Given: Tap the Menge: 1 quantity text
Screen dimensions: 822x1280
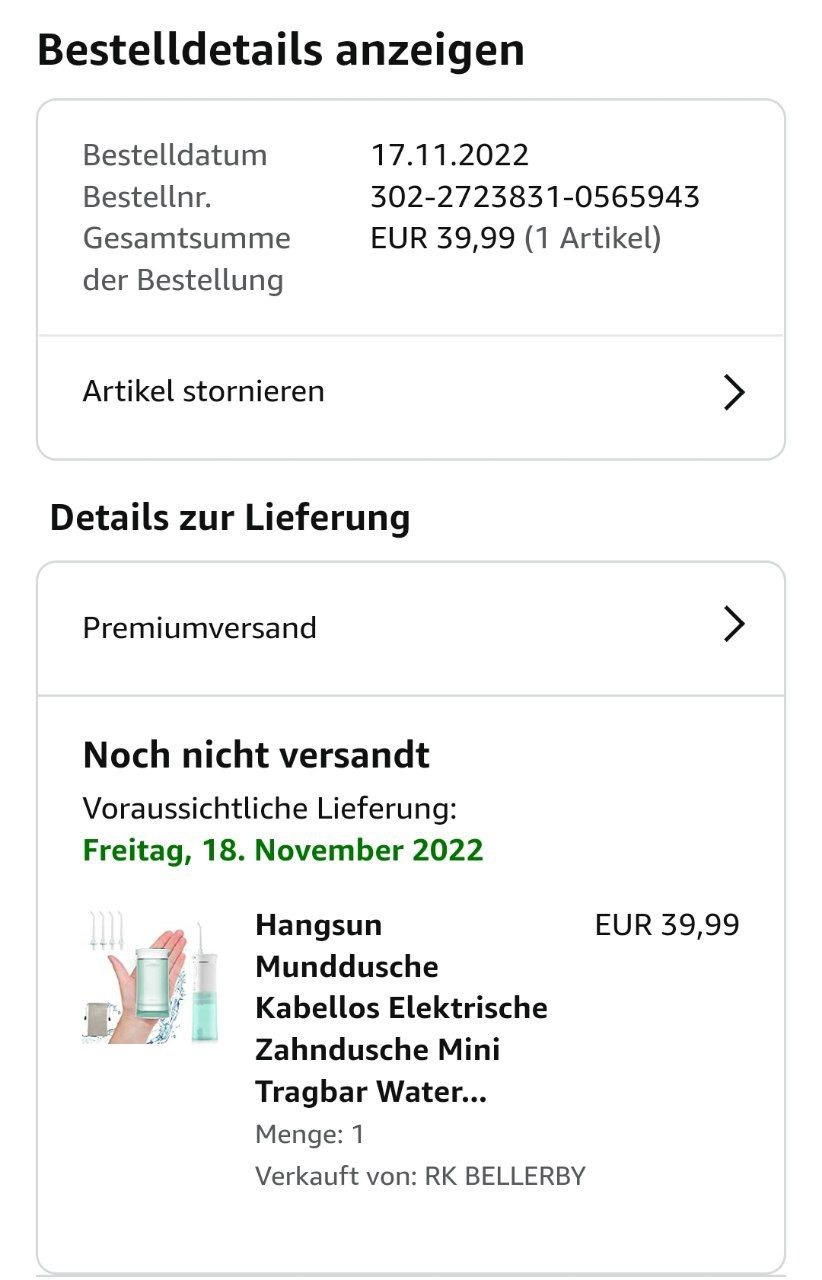Looking at the screenshot, I should 310,1134.
